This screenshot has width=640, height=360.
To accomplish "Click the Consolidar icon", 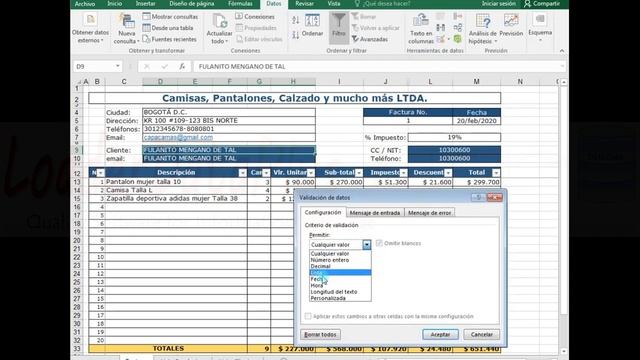I will [x=458, y=16].
